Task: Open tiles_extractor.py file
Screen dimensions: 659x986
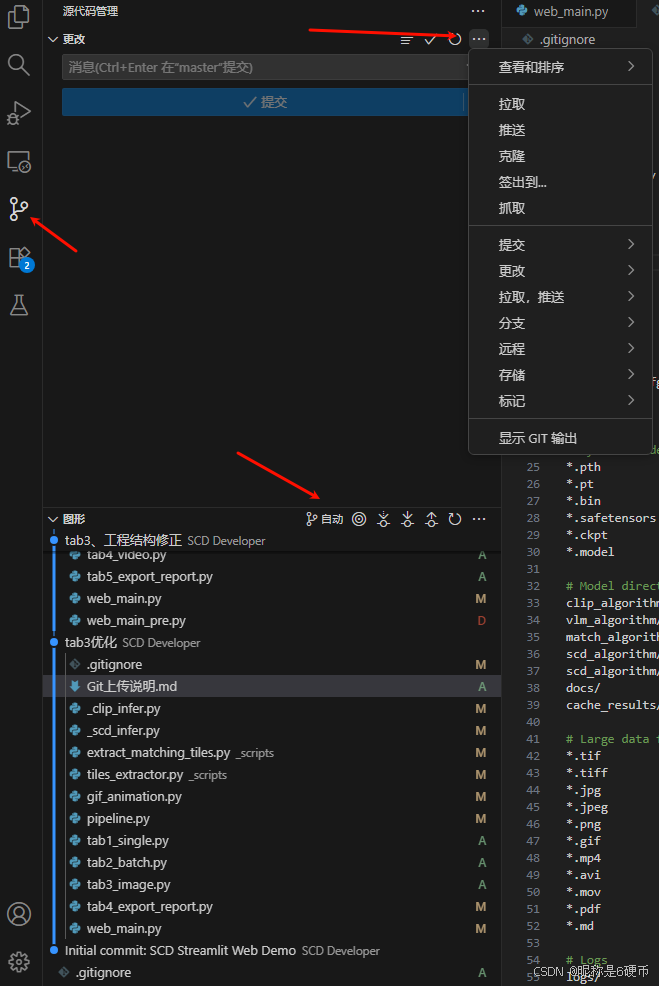Action: (x=272, y=775)
